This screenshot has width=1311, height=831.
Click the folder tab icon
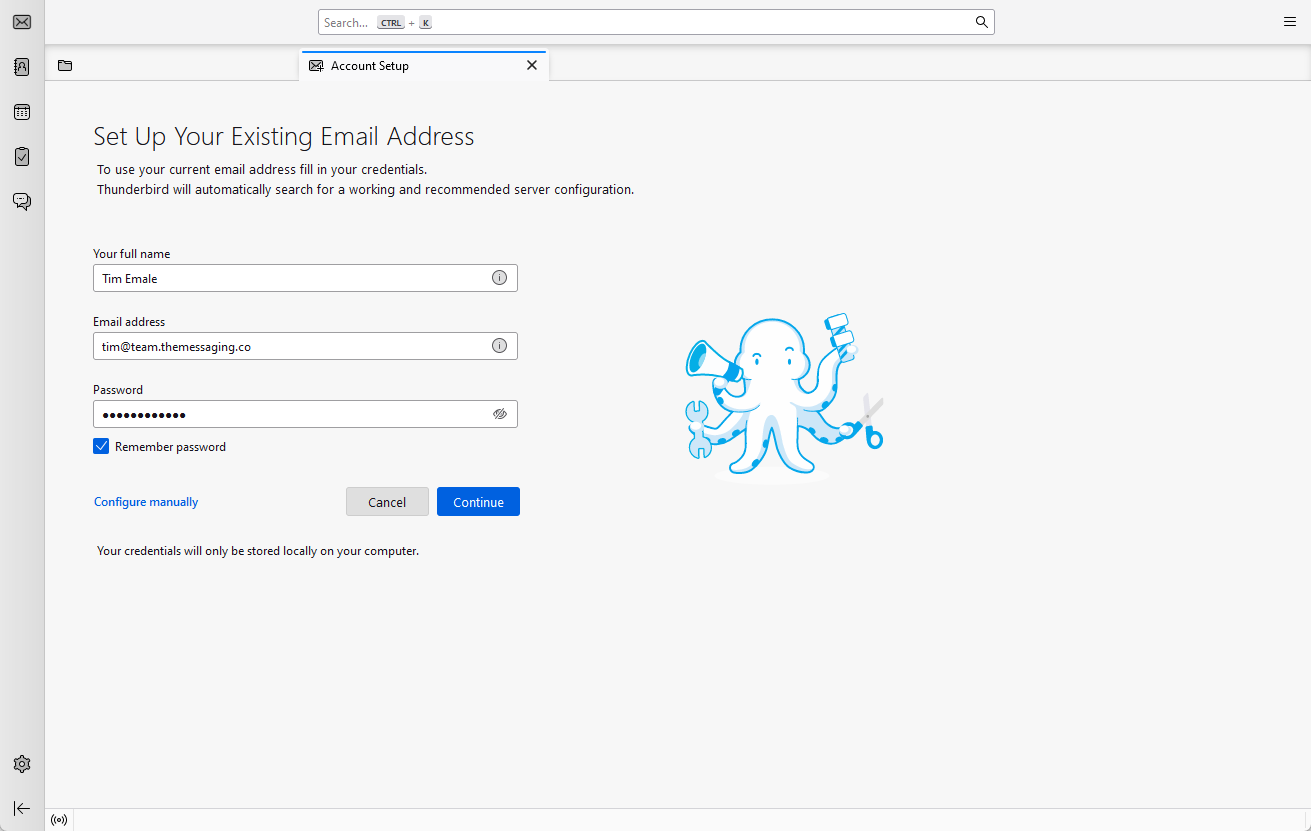[65, 66]
